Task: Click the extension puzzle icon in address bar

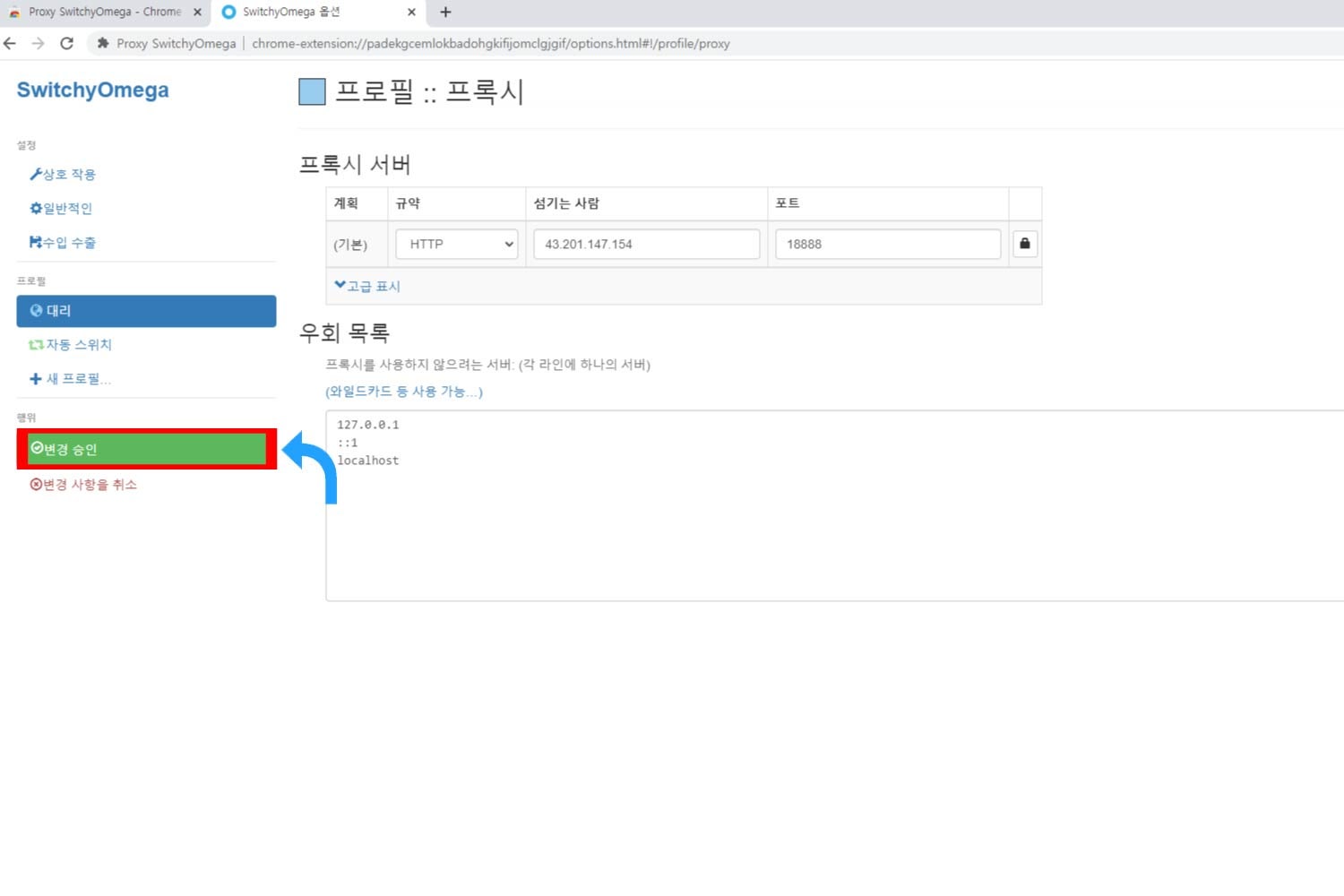Action: (x=103, y=43)
